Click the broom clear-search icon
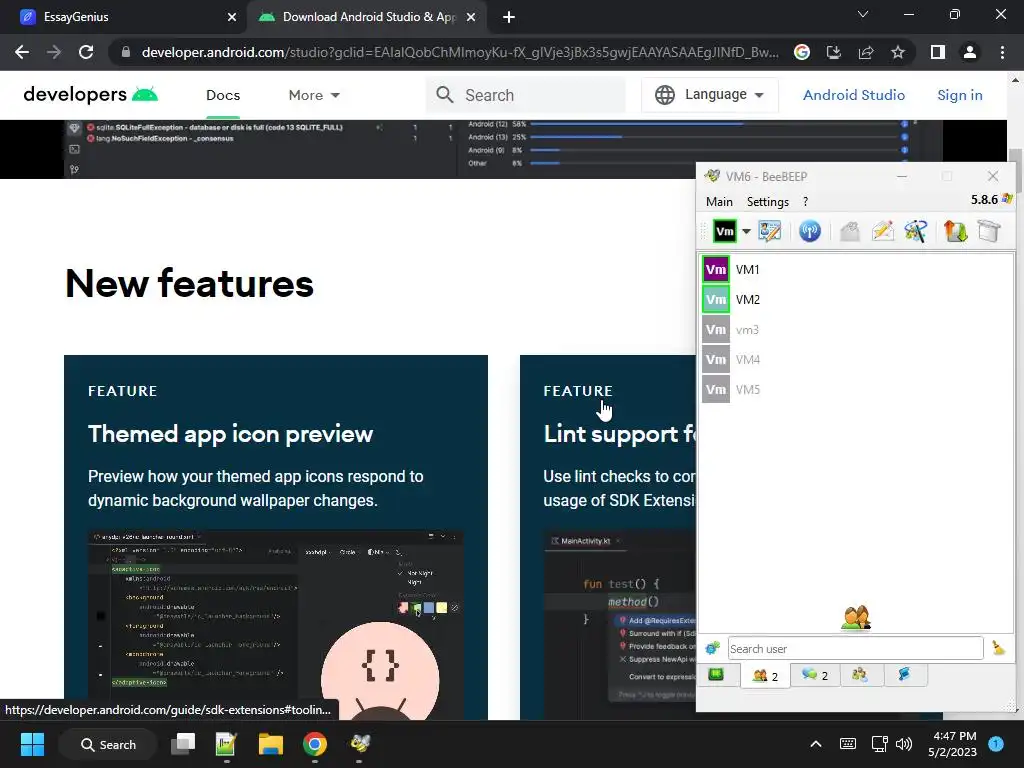The height and width of the screenshot is (768, 1024). coord(999,648)
